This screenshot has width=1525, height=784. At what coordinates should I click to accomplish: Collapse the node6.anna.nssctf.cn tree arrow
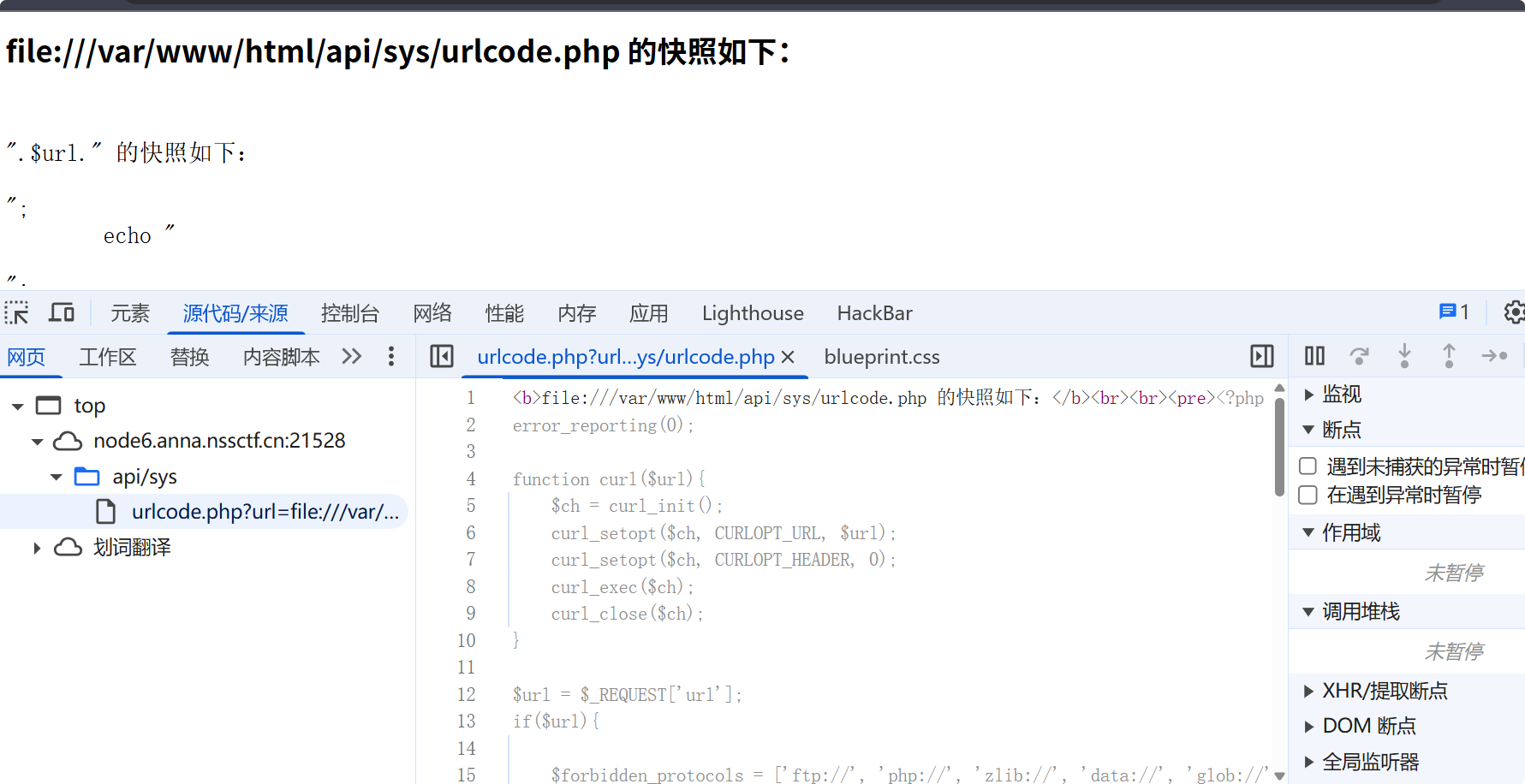coord(37,442)
